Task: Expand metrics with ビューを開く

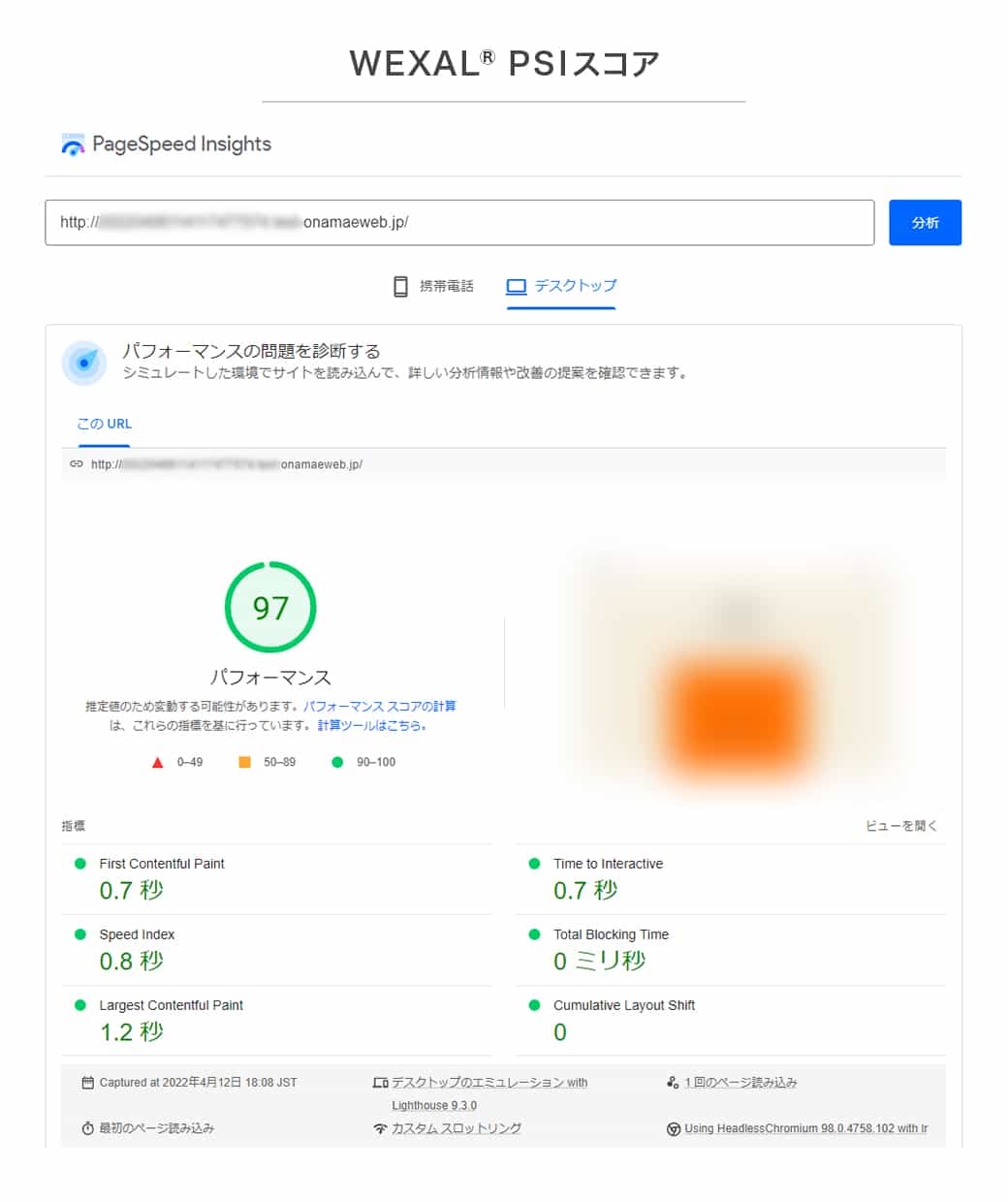Action: pos(901,826)
